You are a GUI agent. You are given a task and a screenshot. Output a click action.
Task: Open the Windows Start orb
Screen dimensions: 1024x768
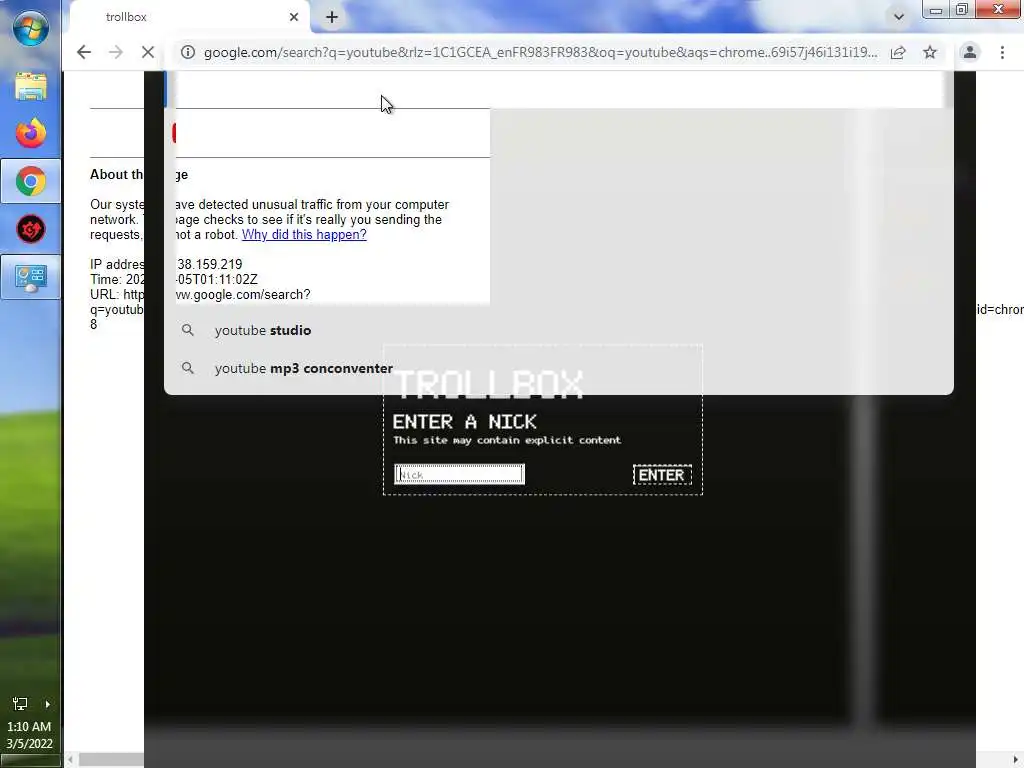(30, 27)
